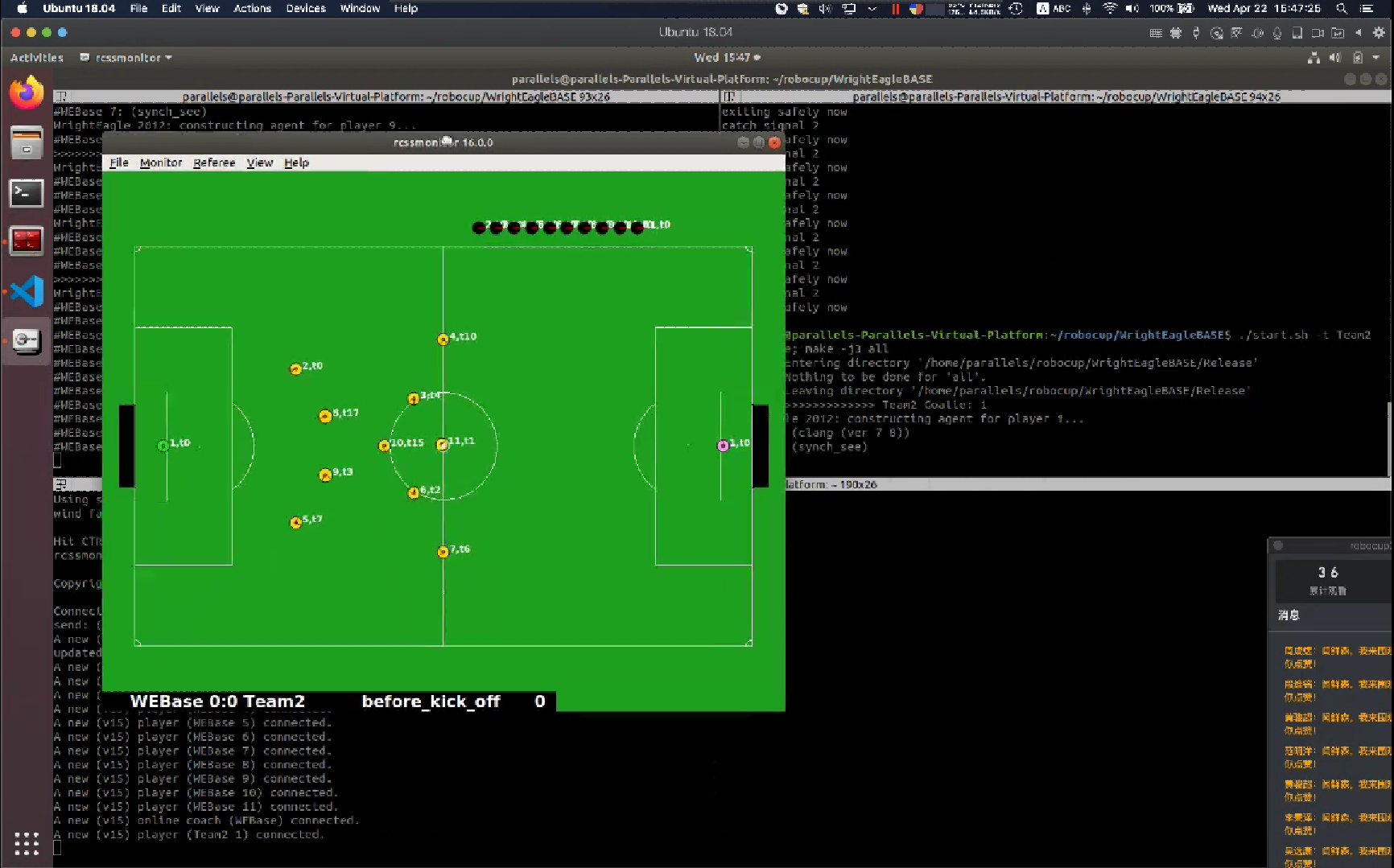Click the pink Team2 goalkeeper marker

(x=723, y=446)
